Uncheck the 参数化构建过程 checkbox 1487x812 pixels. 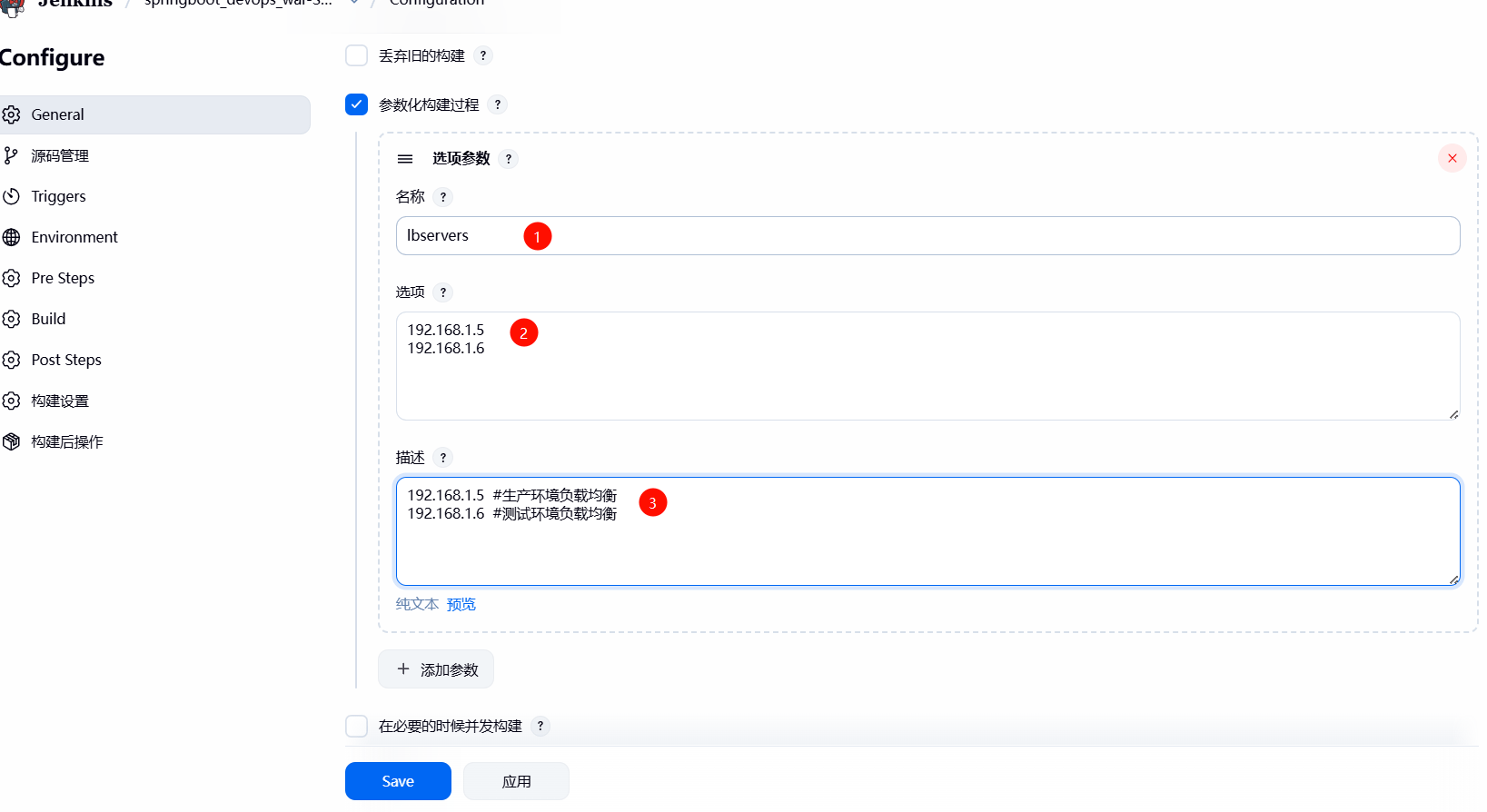tap(356, 104)
